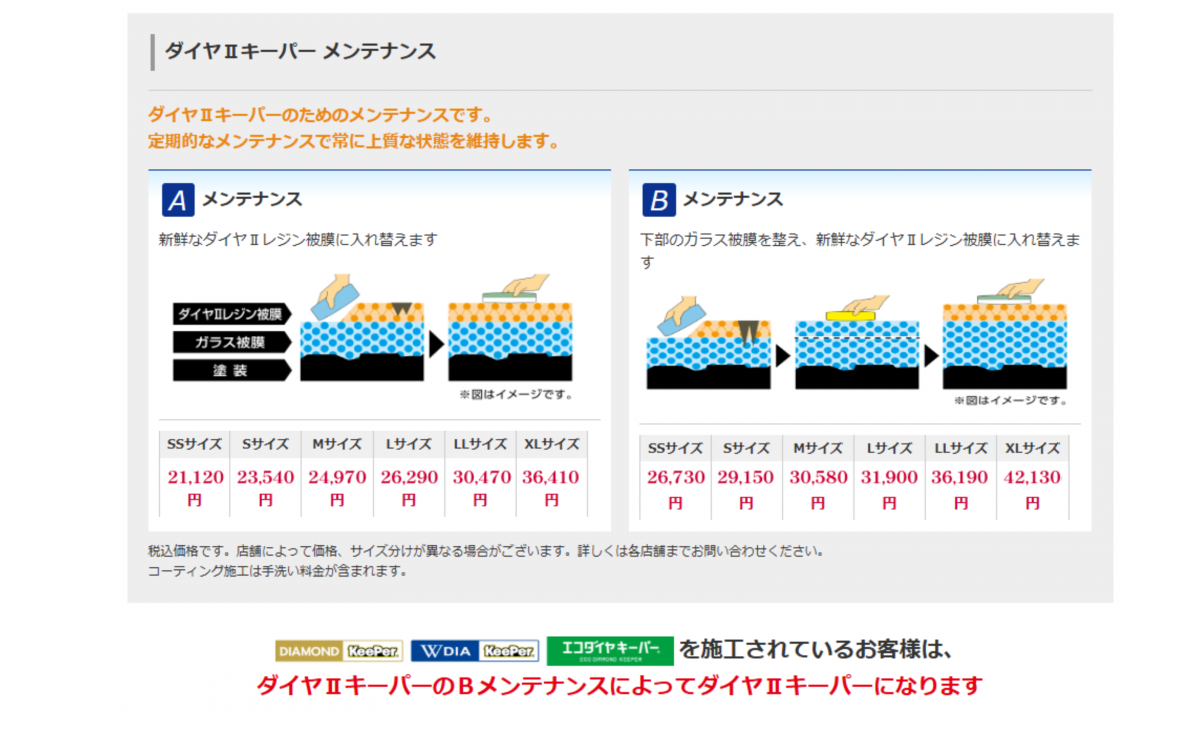
Task: Click A diagram's ※図はイメージです caption
Action: pyautogui.click(x=516, y=395)
